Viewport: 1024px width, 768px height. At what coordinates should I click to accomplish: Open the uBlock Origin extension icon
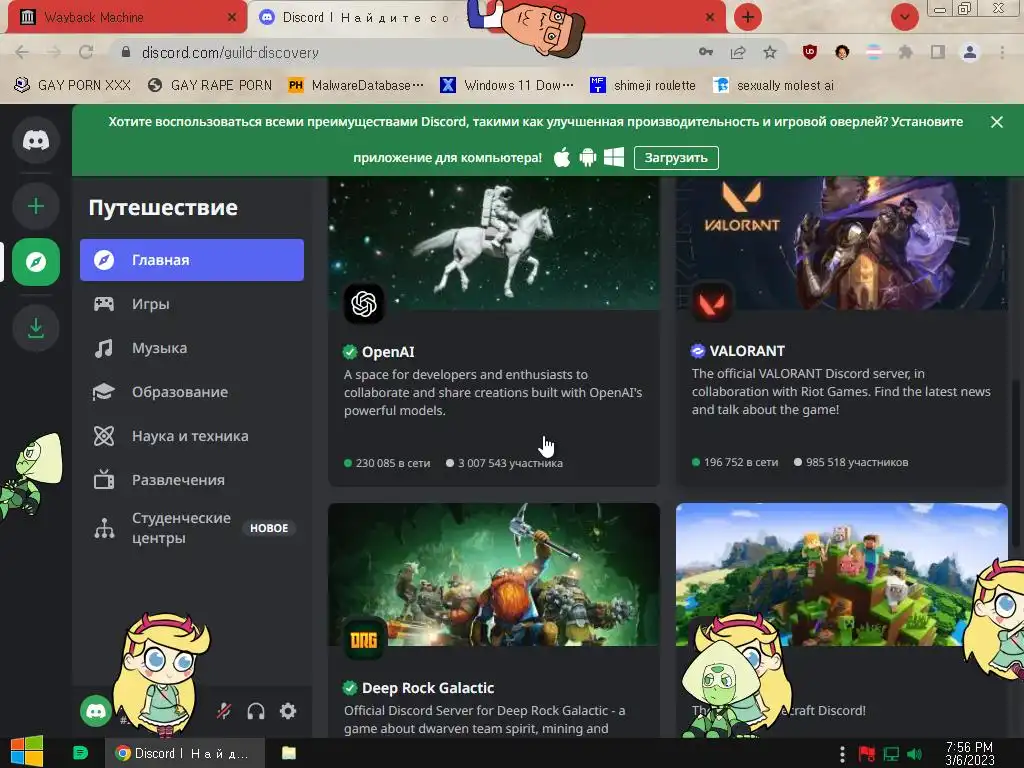810,52
